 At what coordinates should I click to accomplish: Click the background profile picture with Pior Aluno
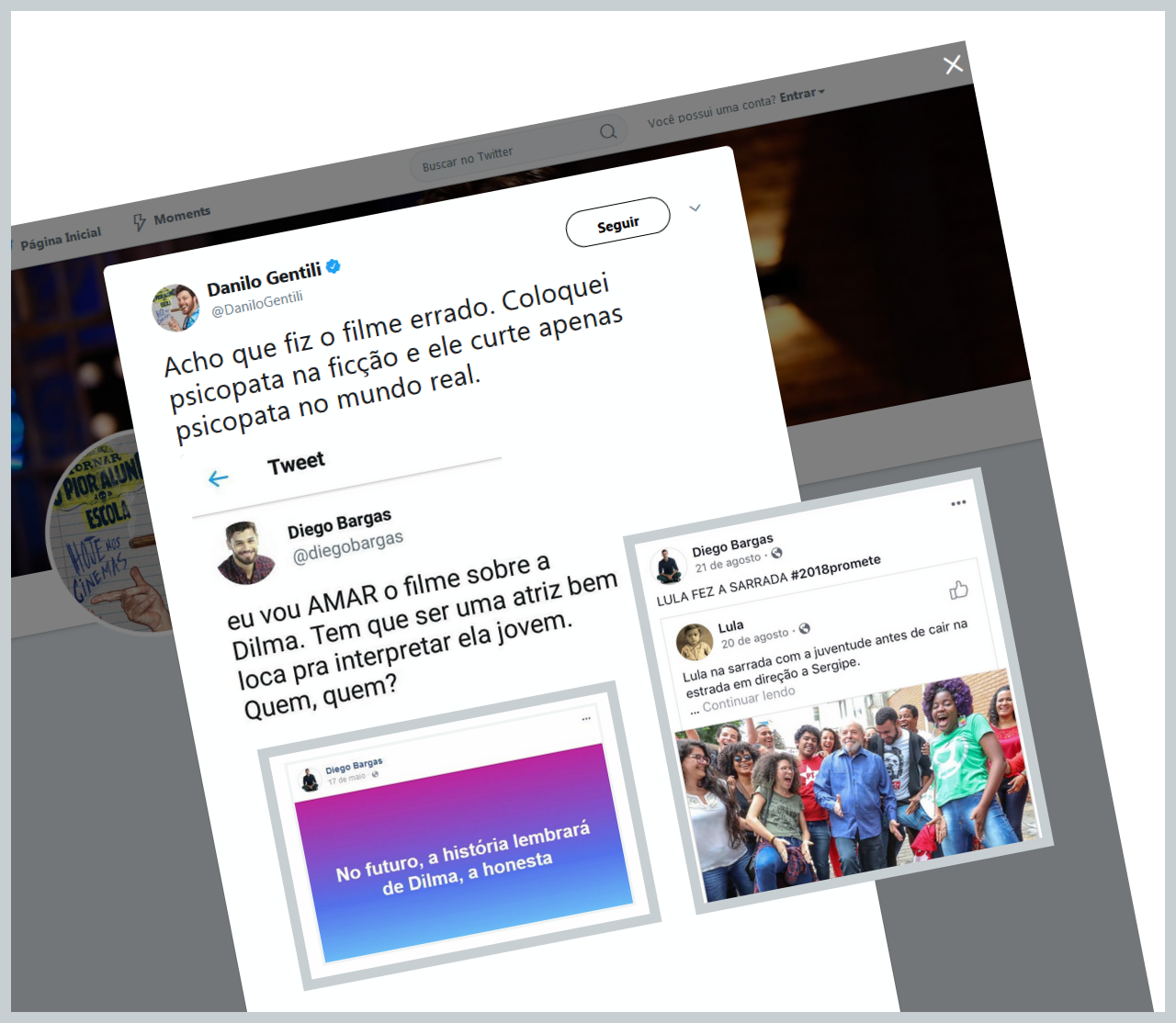(x=108, y=533)
